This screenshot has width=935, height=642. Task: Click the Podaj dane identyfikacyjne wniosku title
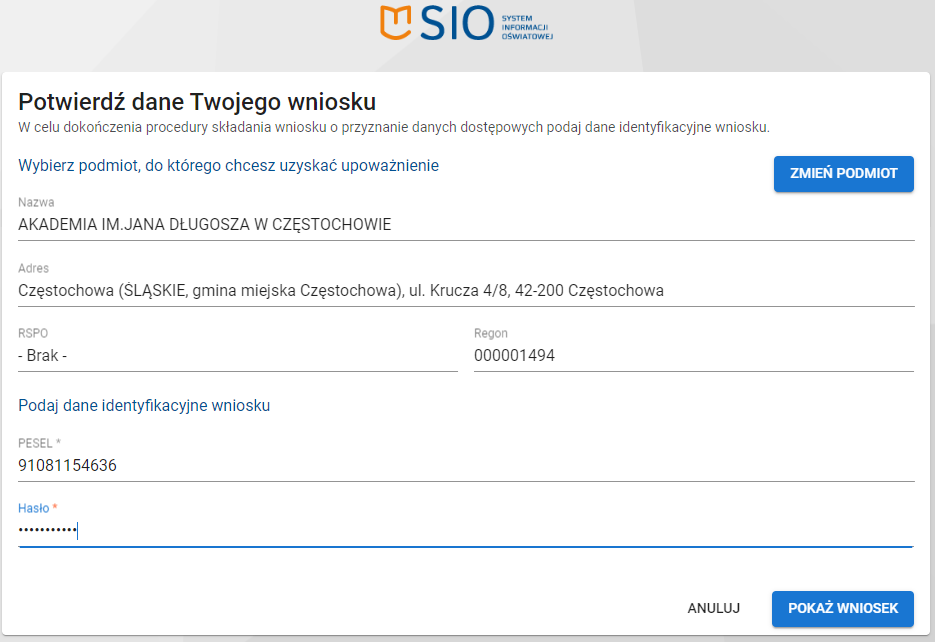[x=144, y=405]
